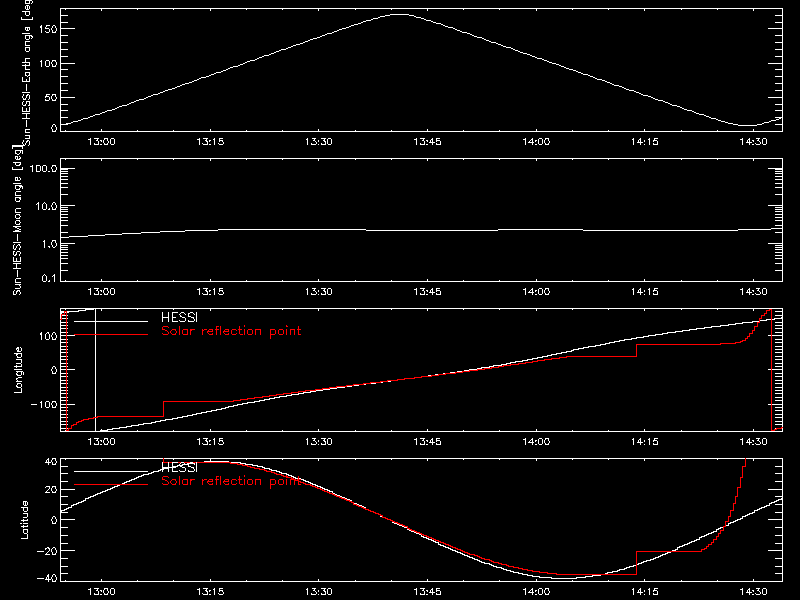Click 13:15 tick under Latitude plot
The image size is (800, 600).
[x=210, y=592]
